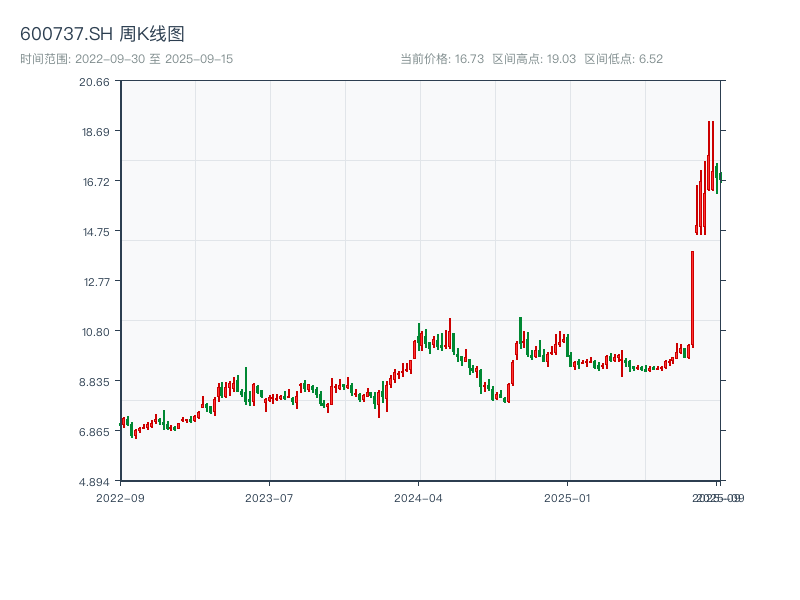Image resolution: width=800 pixels, height=600 pixels.
Task: Click y-axis label 20.66
Action: pos(94,82)
